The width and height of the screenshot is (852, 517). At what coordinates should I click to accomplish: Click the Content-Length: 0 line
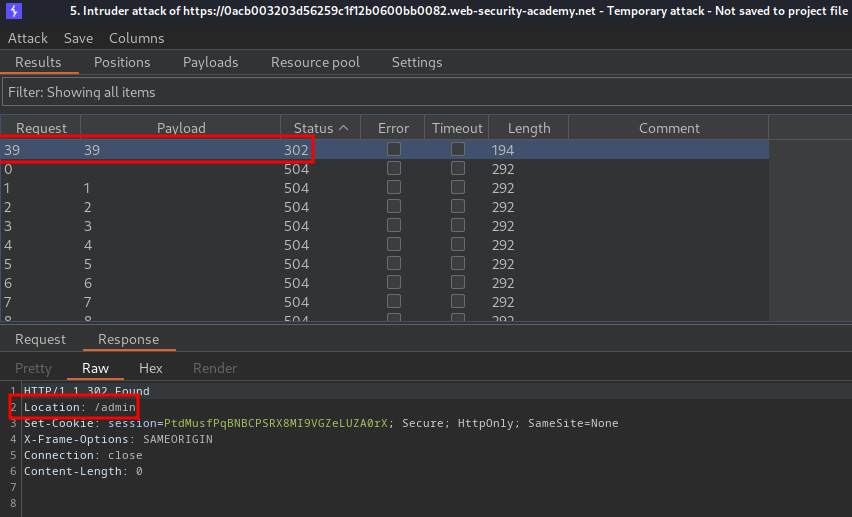pyautogui.click(x=83, y=471)
